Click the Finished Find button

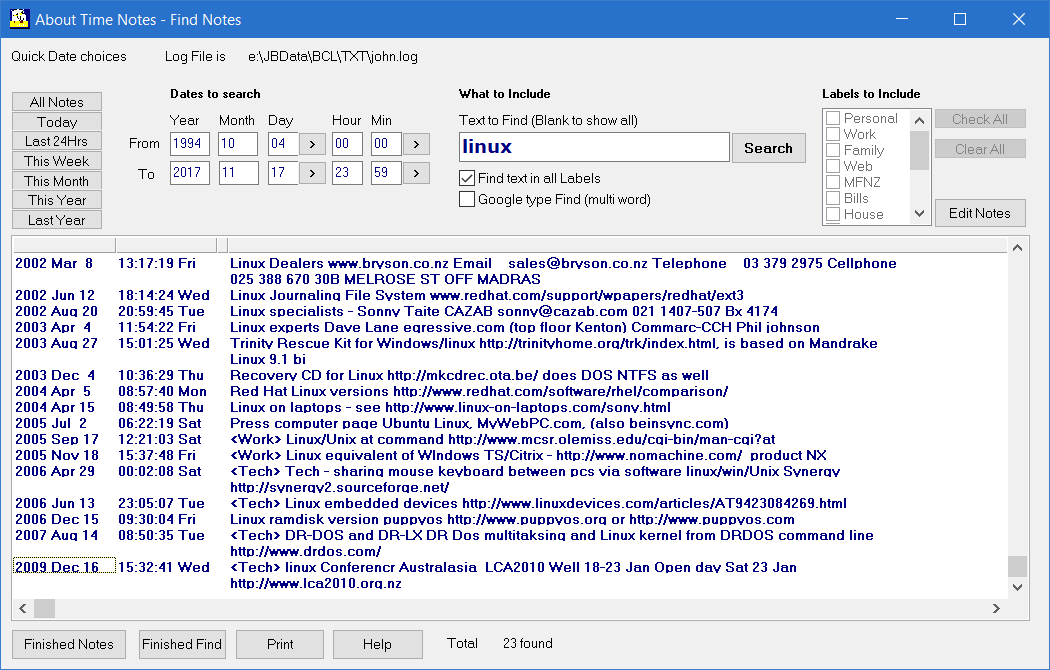click(x=182, y=644)
